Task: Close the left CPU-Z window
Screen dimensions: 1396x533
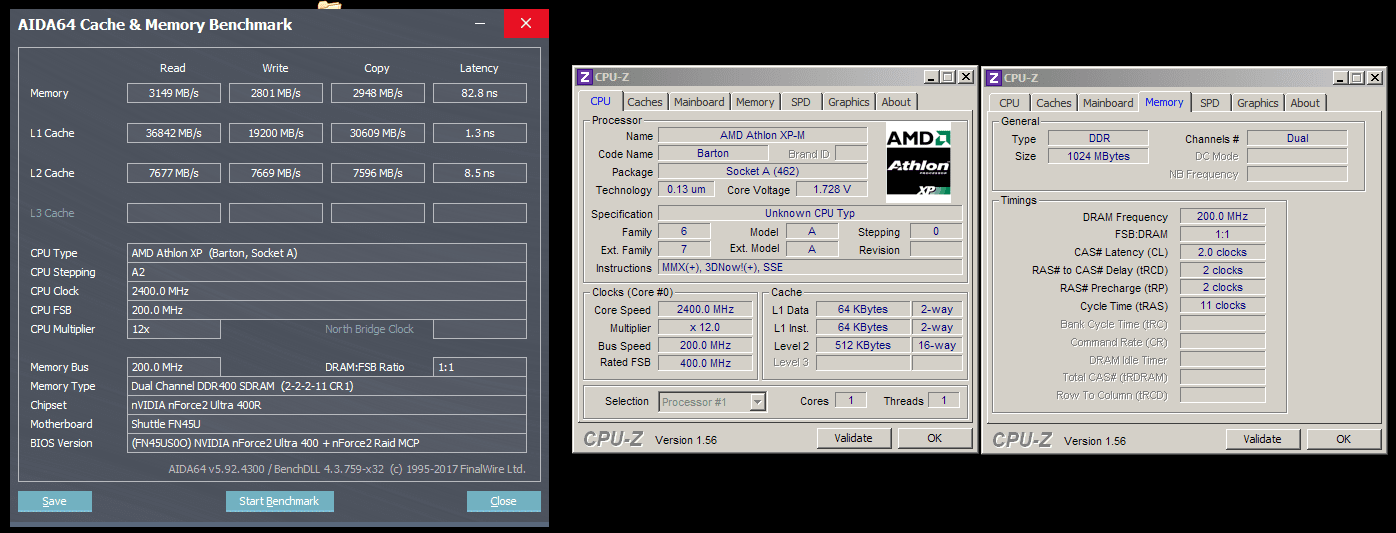Action: pos(965,77)
